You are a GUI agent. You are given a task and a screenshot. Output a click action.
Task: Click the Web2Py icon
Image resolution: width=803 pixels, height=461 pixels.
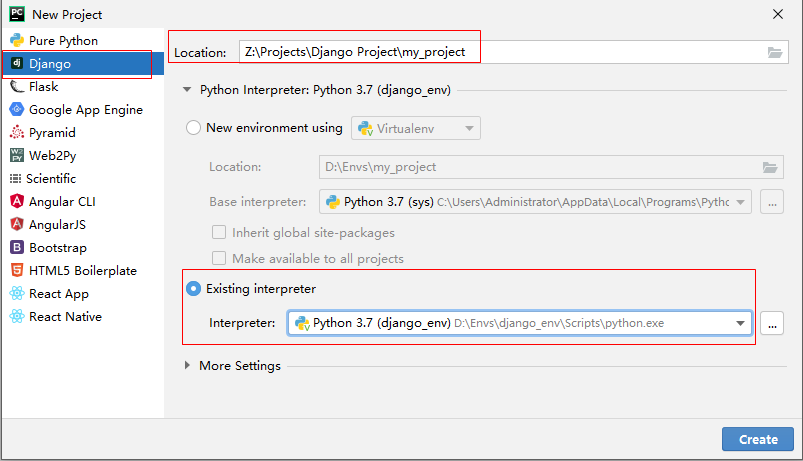pos(17,155)
